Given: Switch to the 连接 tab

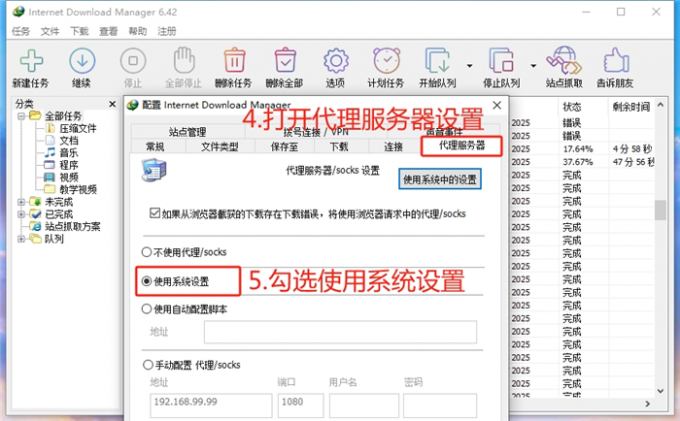Looking at the screenshot, I should pyautogui.click(x=393, y=147).
